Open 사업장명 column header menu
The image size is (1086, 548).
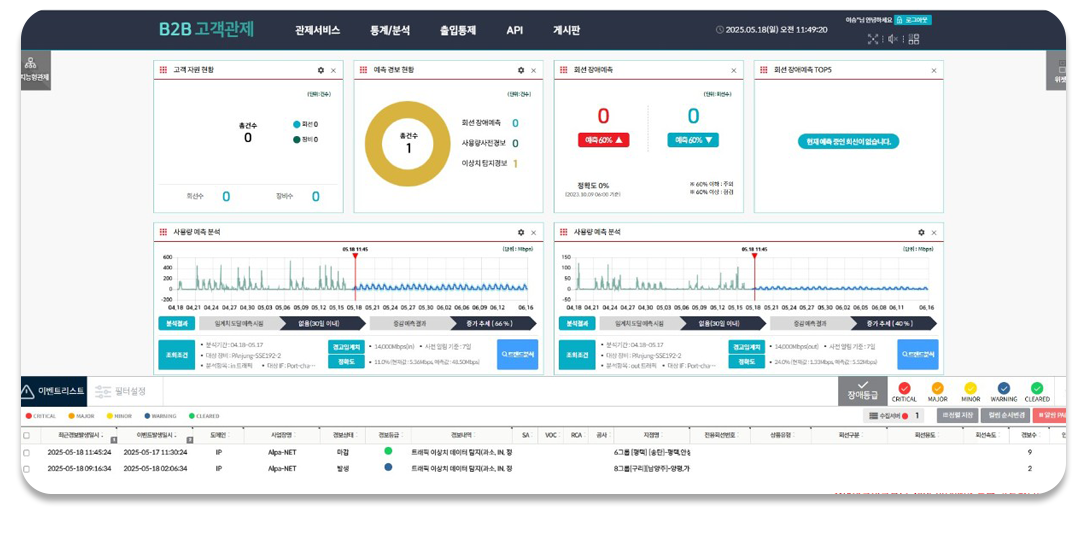(x=282, y=436)
